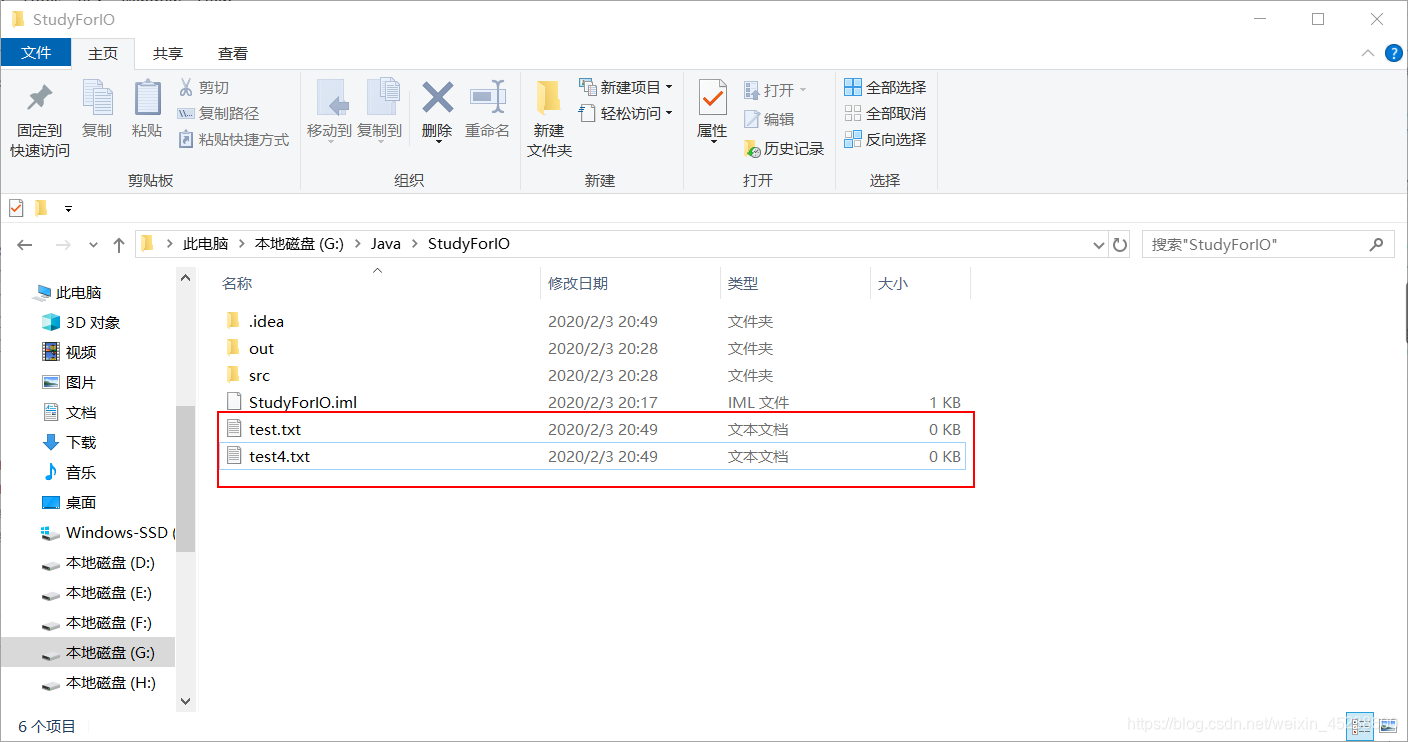The width and height of the screenshot is (1408, 742).
Task: Select the StudyForIO.iml file
Action: pos(595,403)
